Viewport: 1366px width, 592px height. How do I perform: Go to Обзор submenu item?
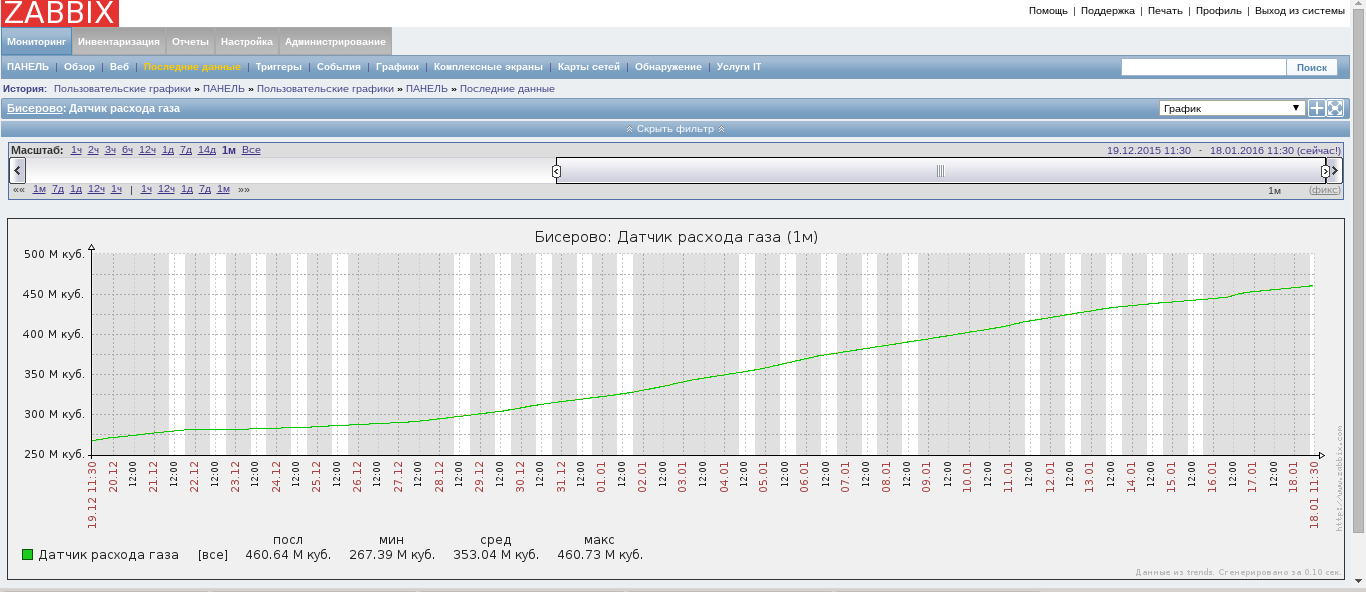click(80, 67)
